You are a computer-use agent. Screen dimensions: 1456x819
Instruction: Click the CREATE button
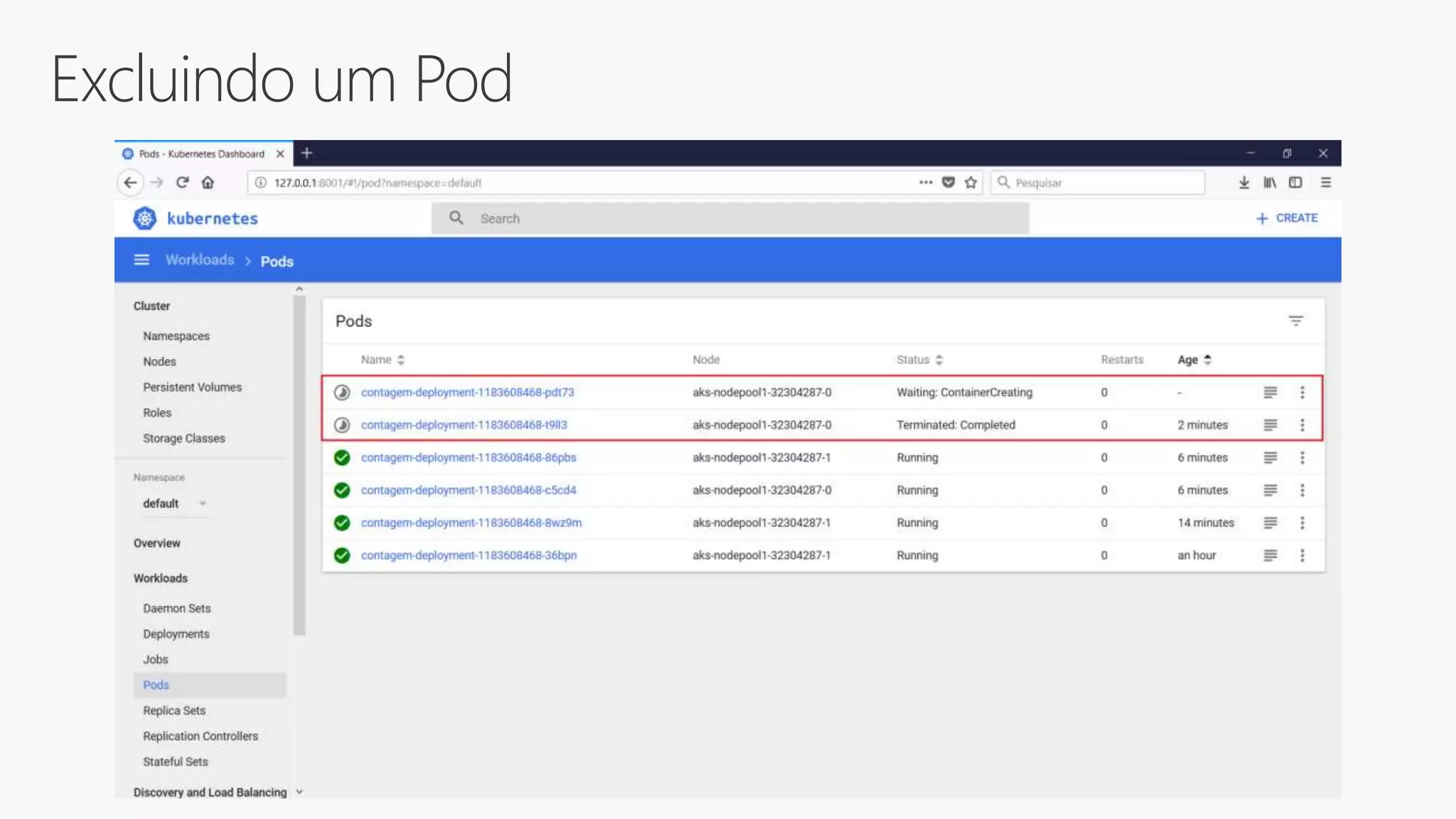(x=1287, y=218)
